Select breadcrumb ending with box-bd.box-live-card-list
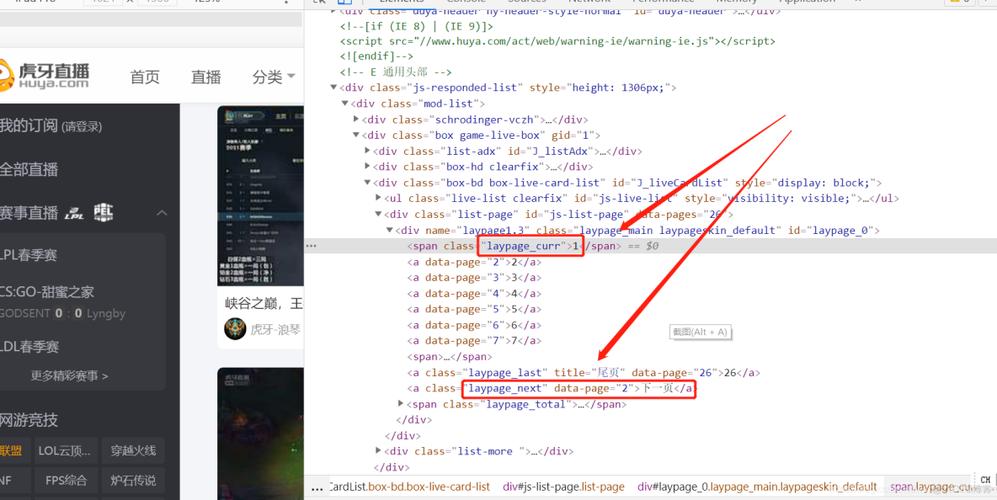The height and width of the screenshot is (500, 997). pyautogui.click(x=409, y=487)
